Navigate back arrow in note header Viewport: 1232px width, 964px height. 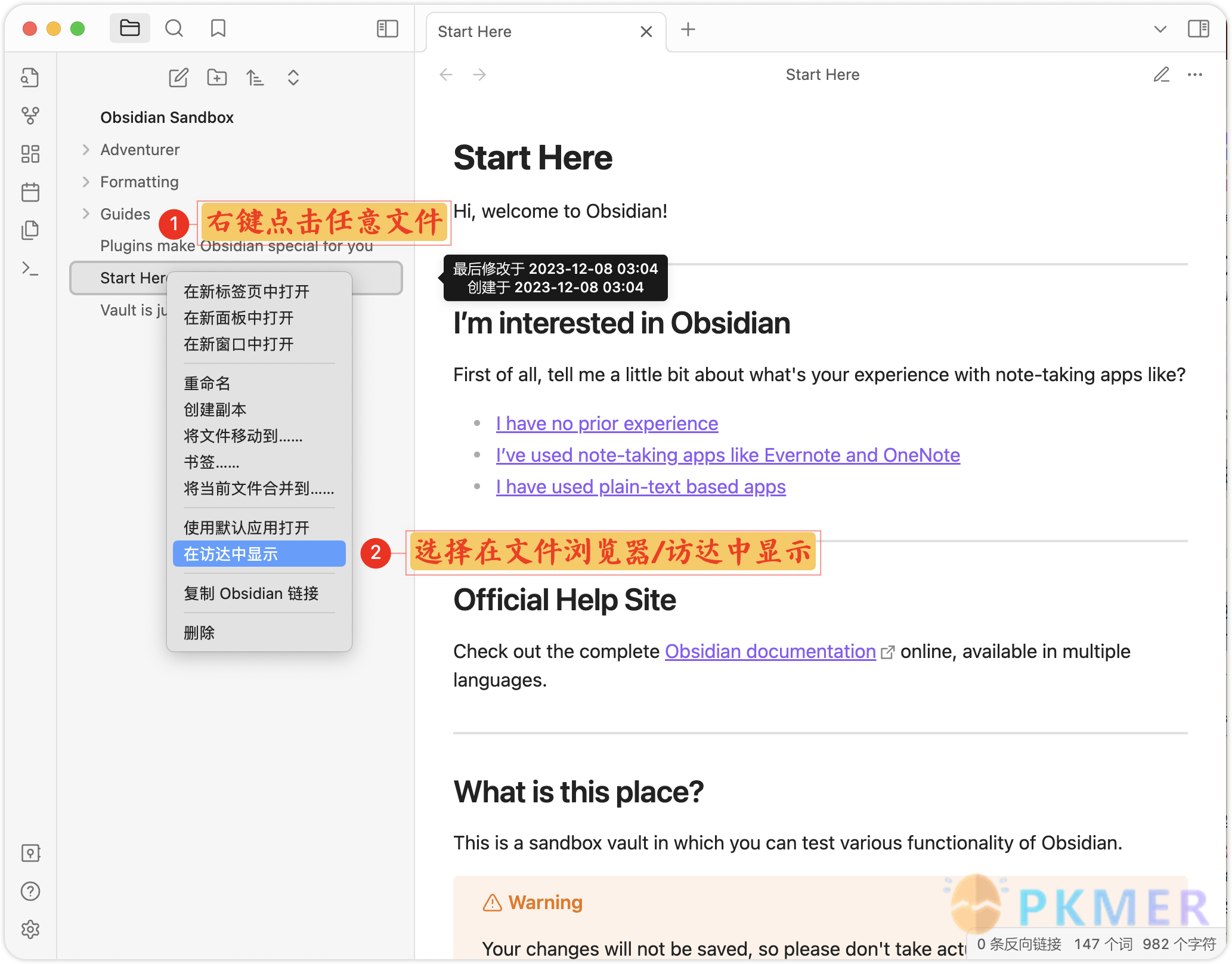[x=446, y=75]
